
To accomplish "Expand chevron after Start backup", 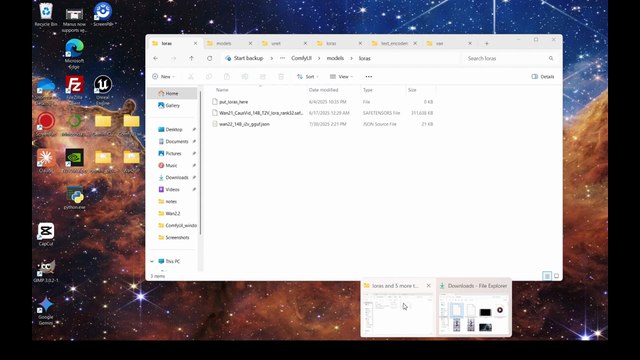I will pyautogui.click(x=271, y=58).
